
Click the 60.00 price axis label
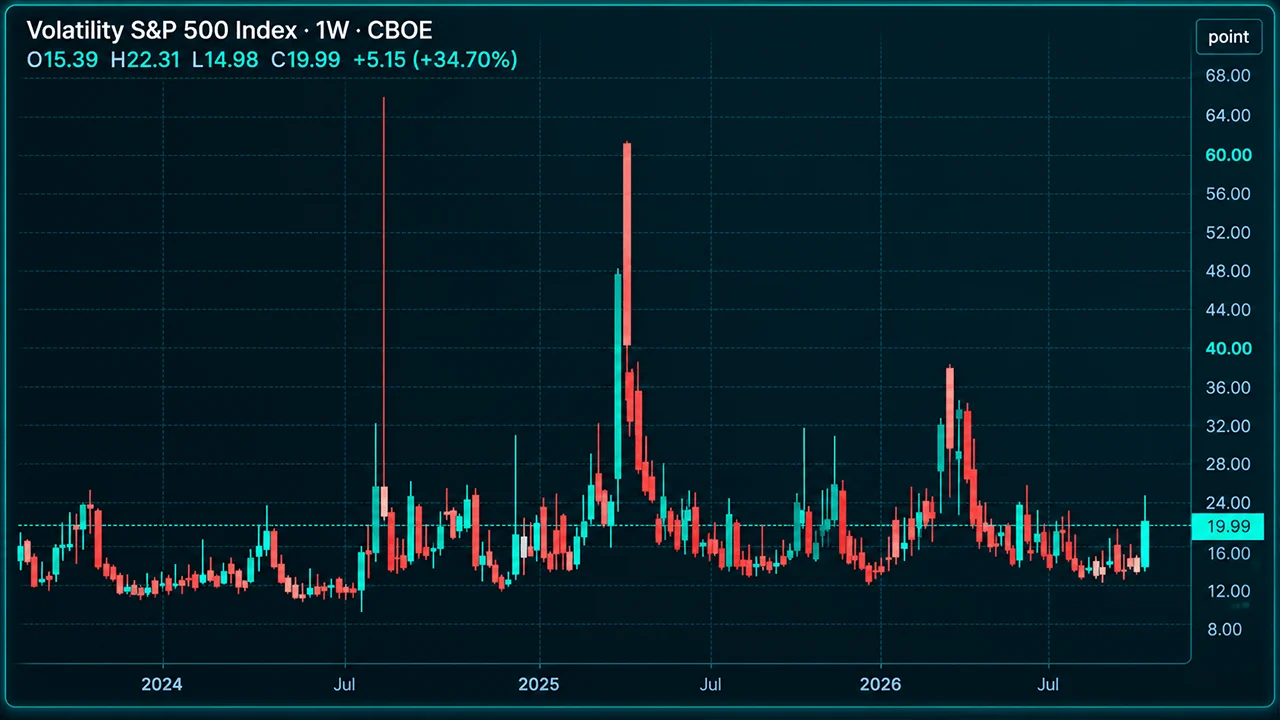1227,155
